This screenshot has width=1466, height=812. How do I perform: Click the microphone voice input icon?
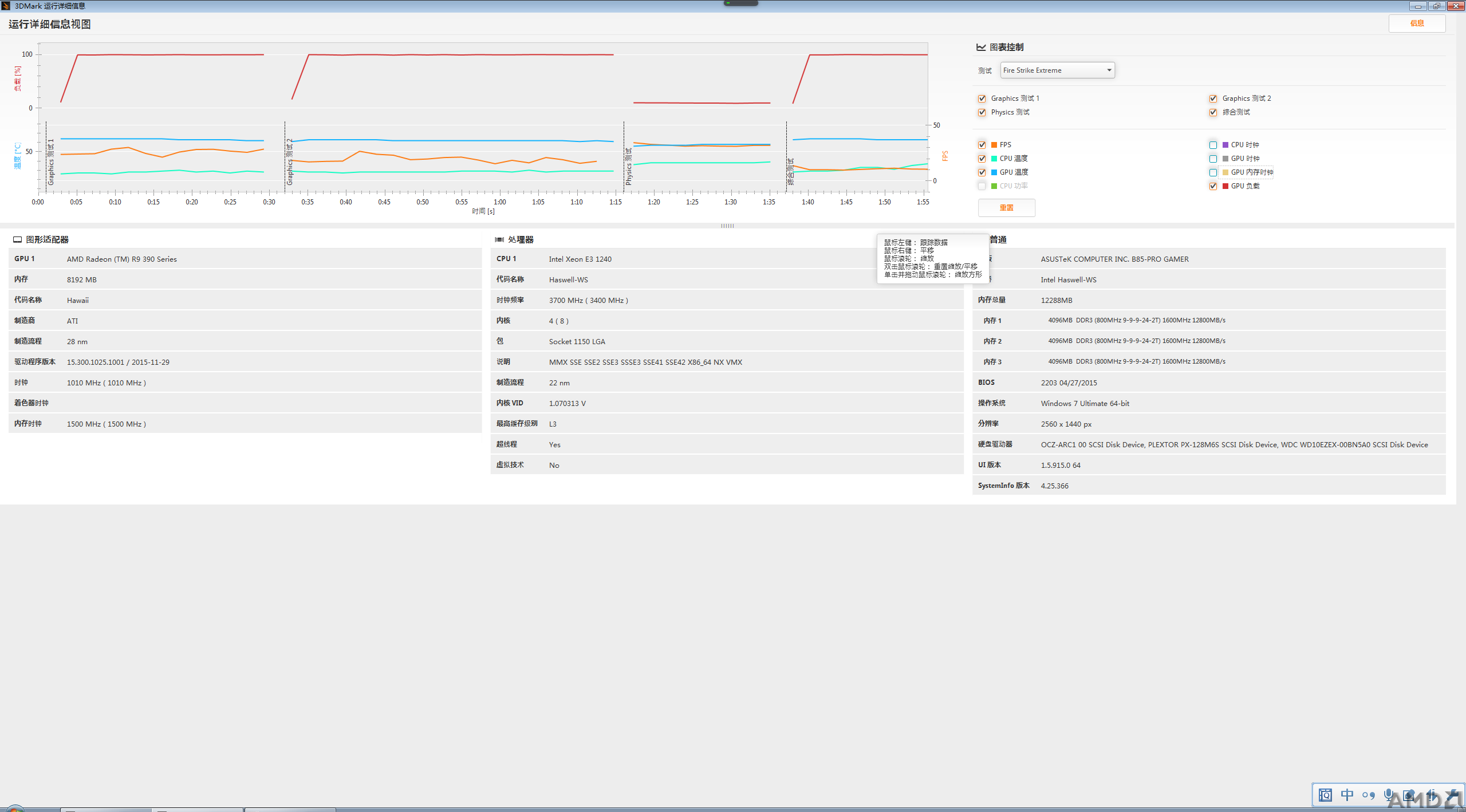[1388, 795]
